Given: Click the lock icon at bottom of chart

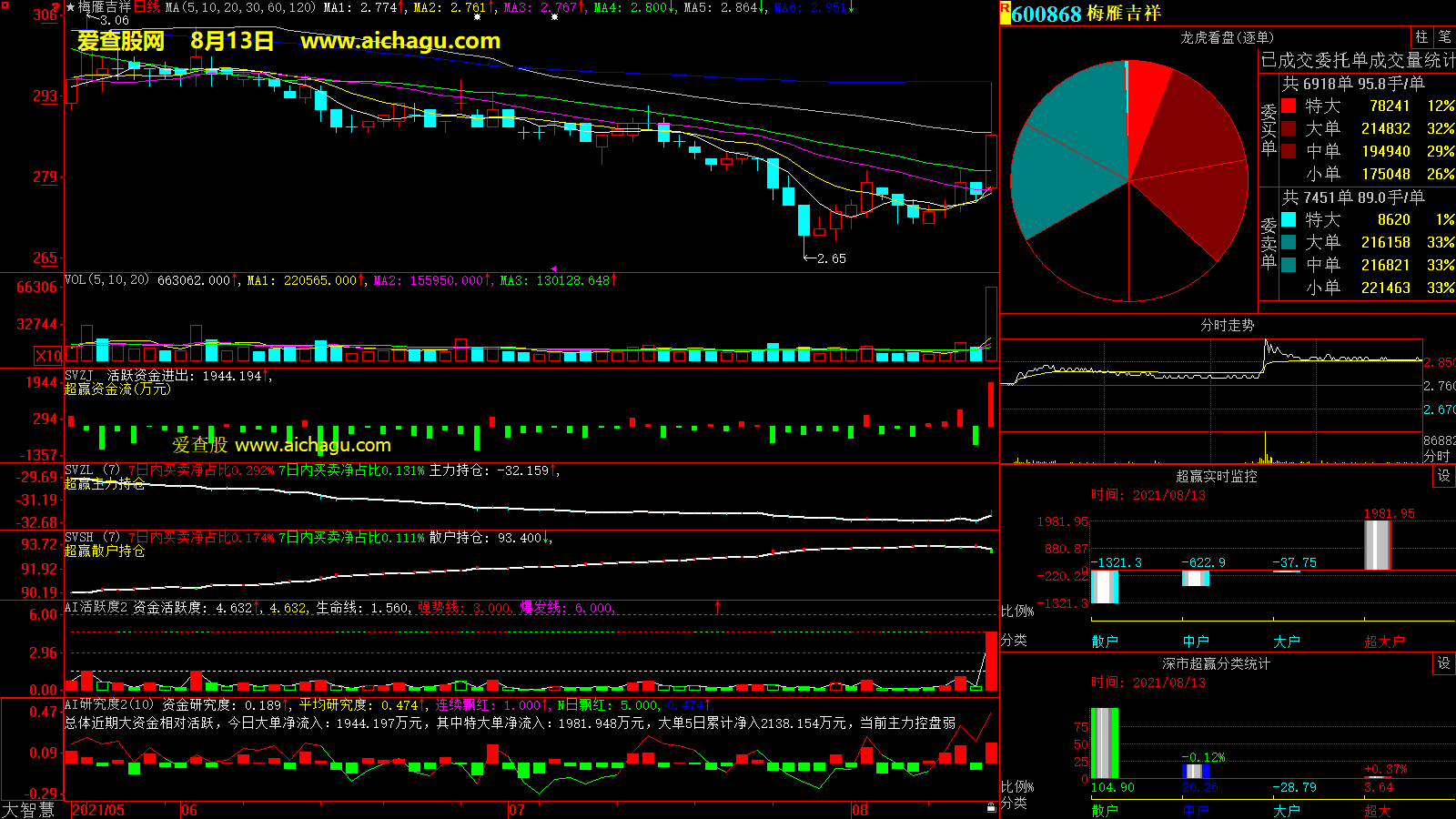Looking at the screenshot, I should 991,807.
